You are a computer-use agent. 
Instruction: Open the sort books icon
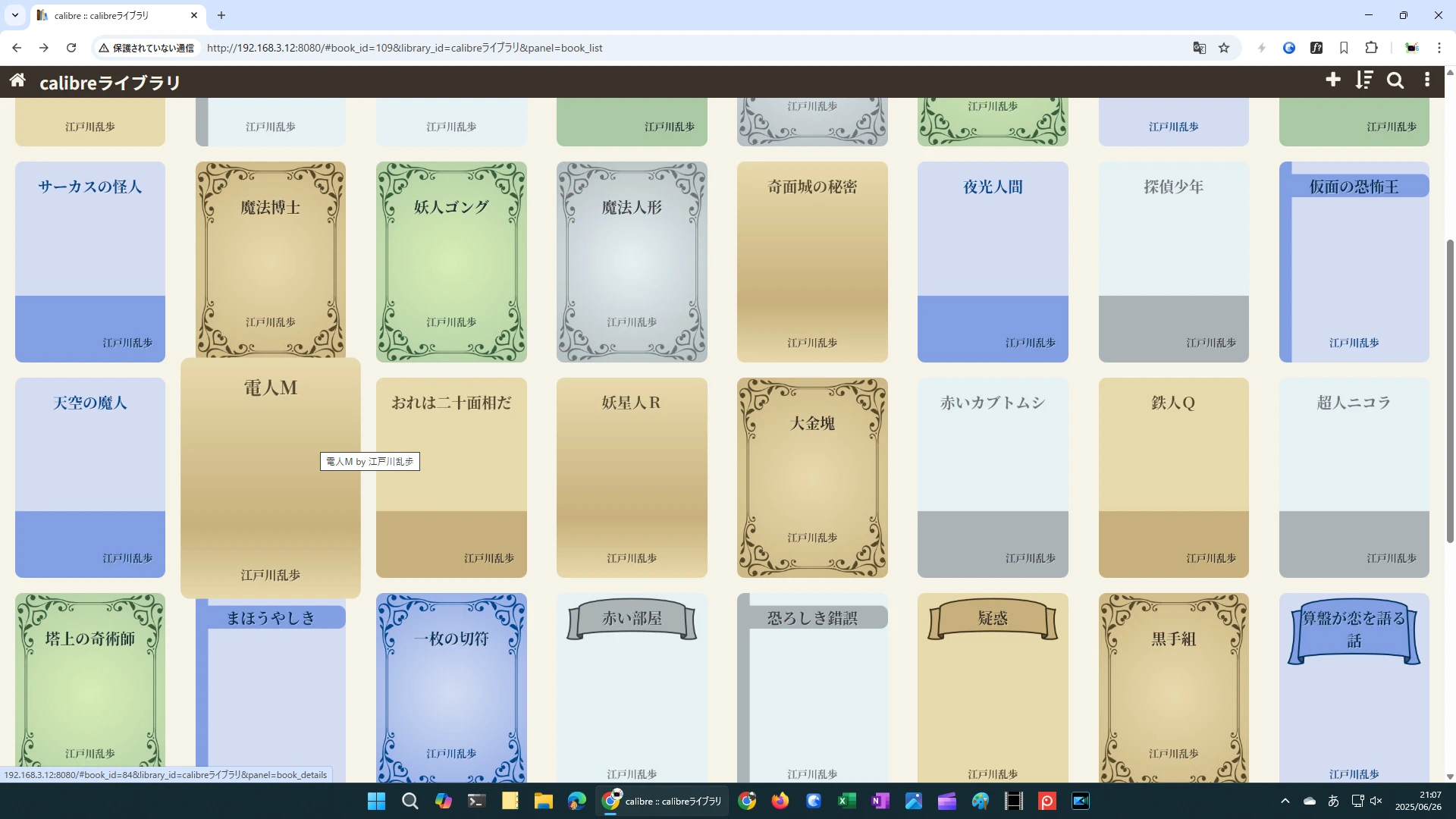(1363, 80)
